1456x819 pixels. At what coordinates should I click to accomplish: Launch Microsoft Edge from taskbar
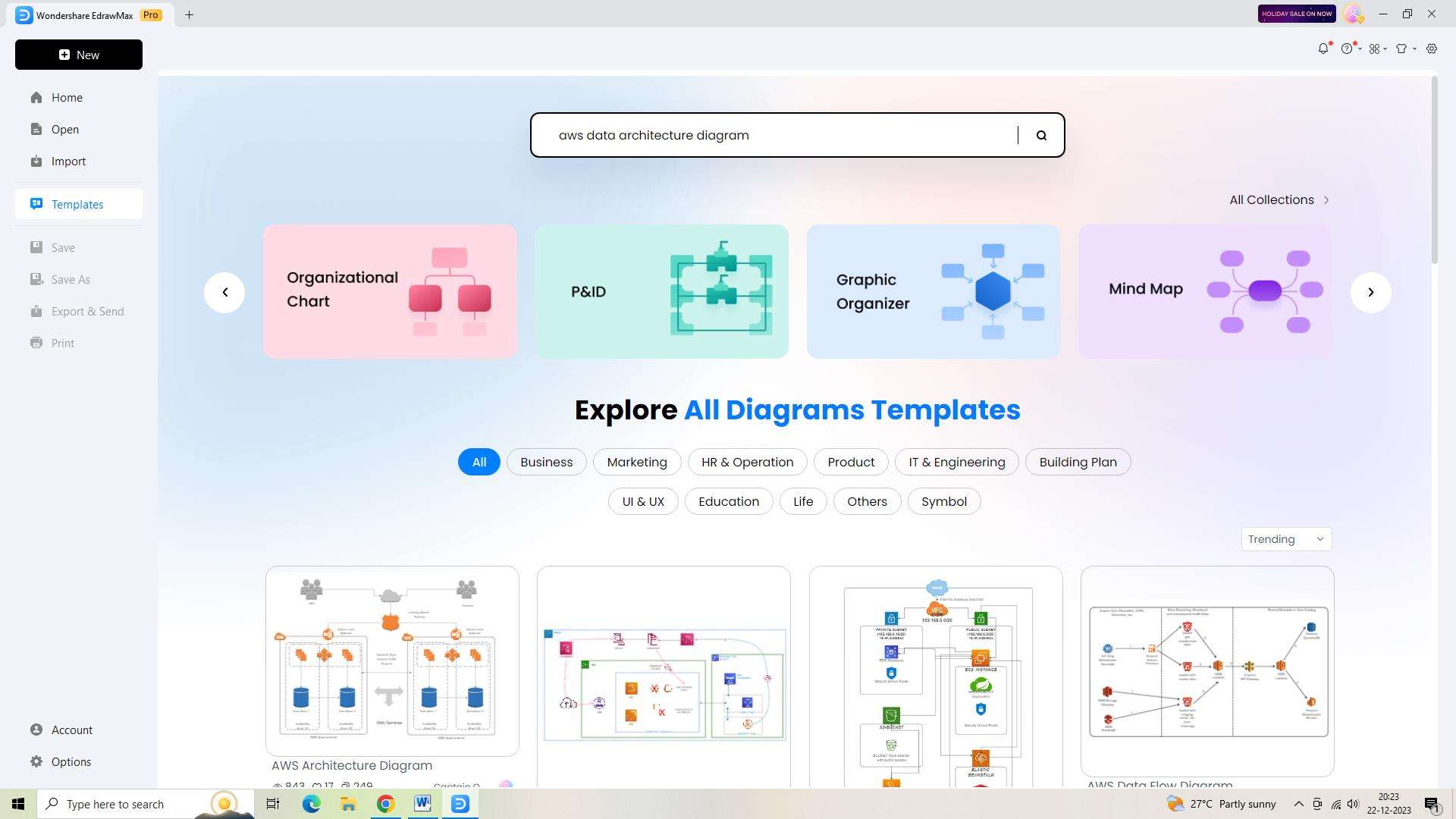[311, 804]
